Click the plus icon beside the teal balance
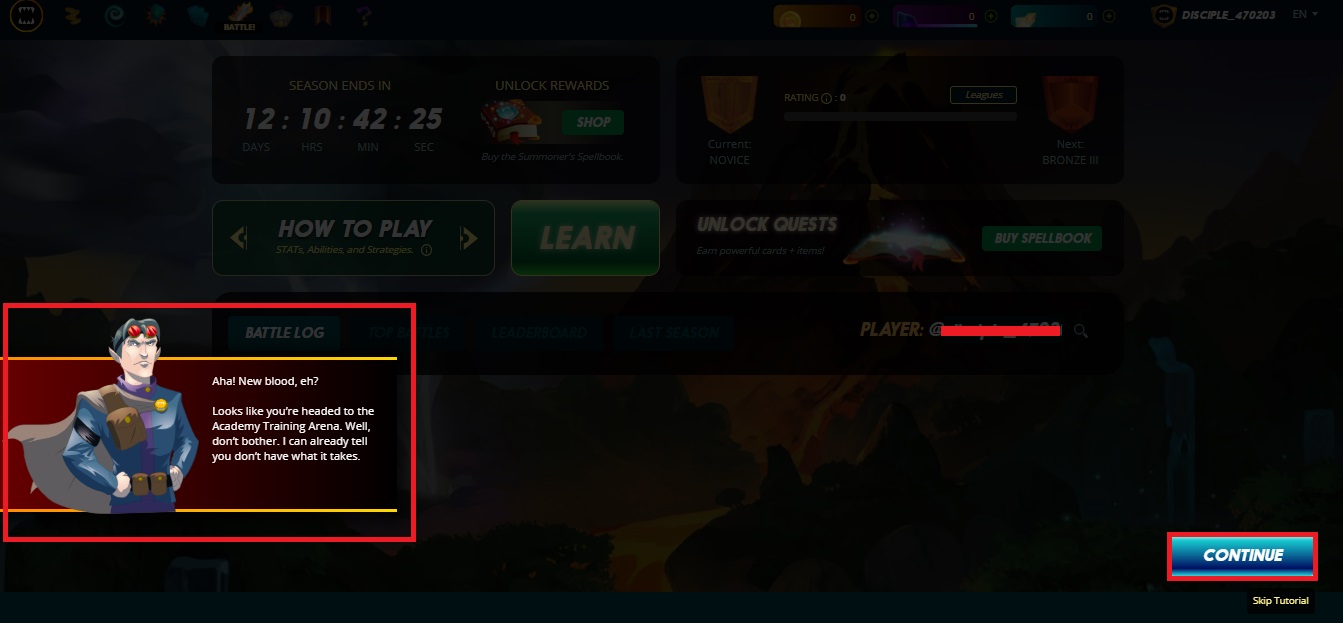 1110,16
